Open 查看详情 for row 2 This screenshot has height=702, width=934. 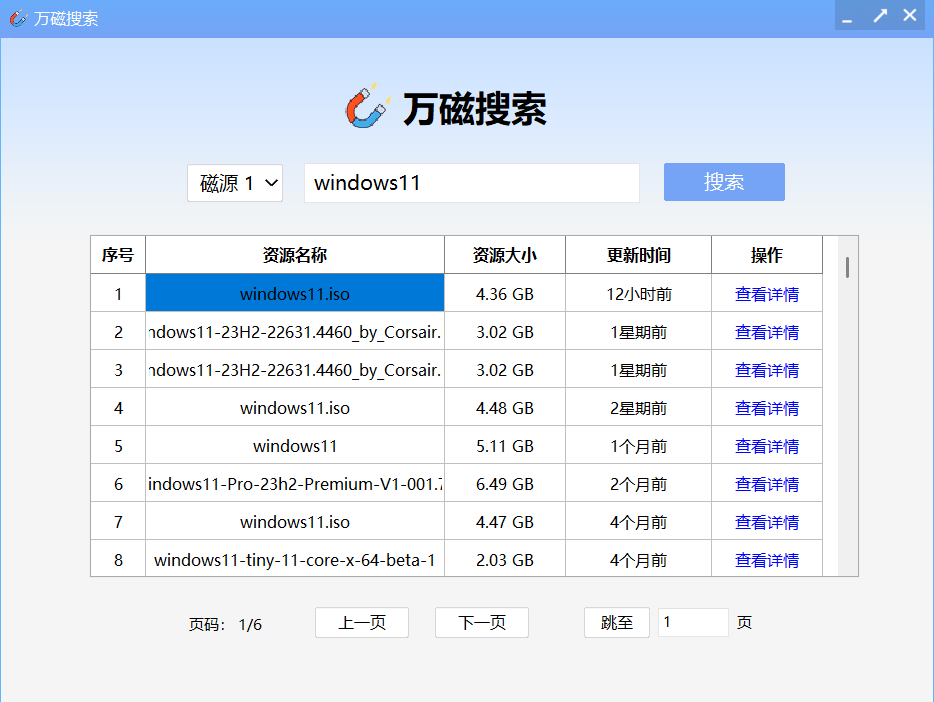coord(767,332)
